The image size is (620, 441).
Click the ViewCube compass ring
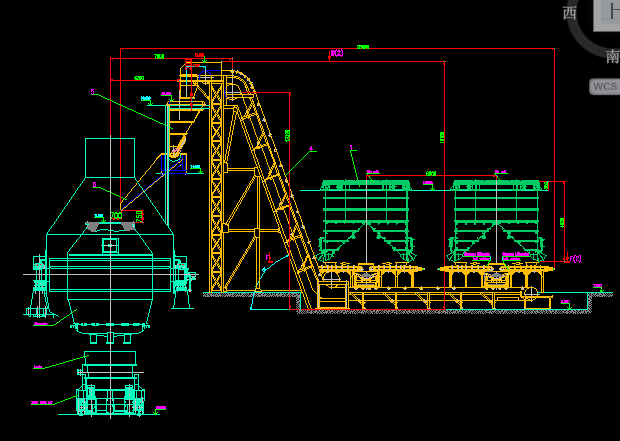point(581,40)
